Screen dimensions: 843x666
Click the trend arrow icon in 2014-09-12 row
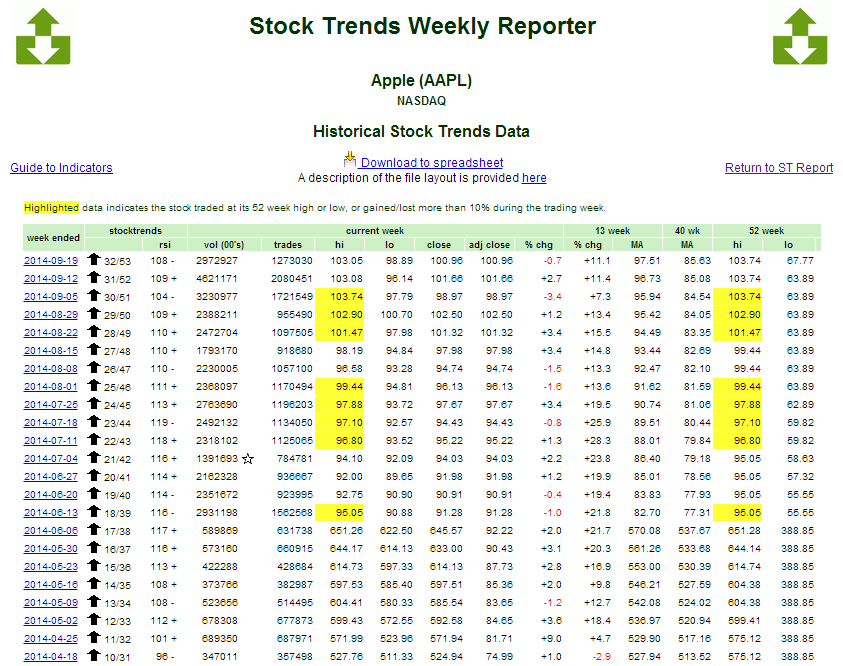tap(95, 277)
